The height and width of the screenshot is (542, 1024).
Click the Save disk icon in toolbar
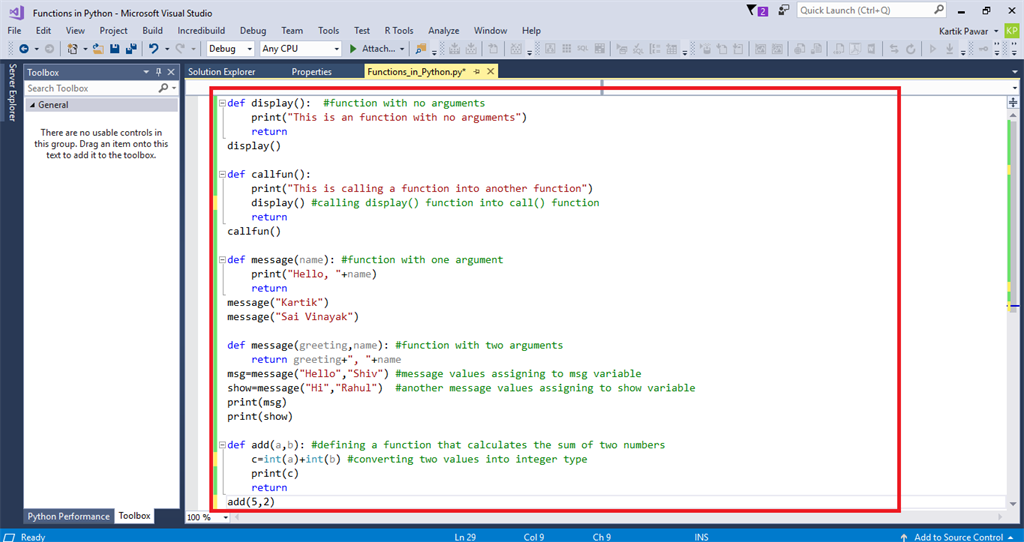[x=116, y=48]
